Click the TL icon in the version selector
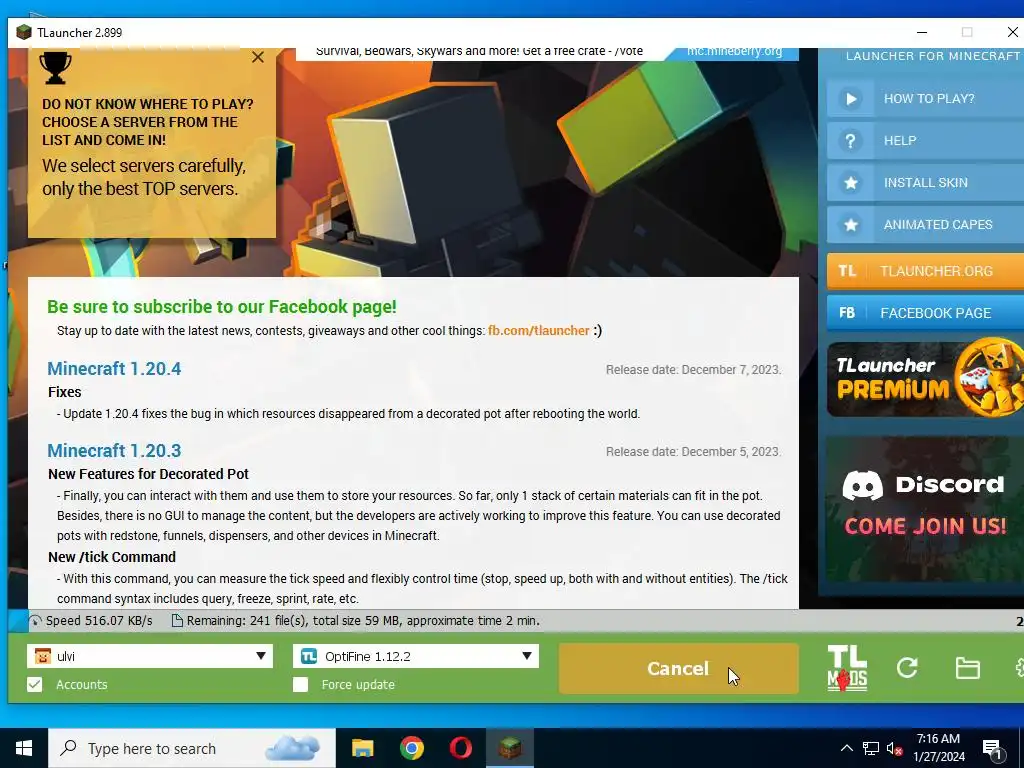The width and height of the screenshot is (1024, 768). pyautogui.click(x=309, y=656)
